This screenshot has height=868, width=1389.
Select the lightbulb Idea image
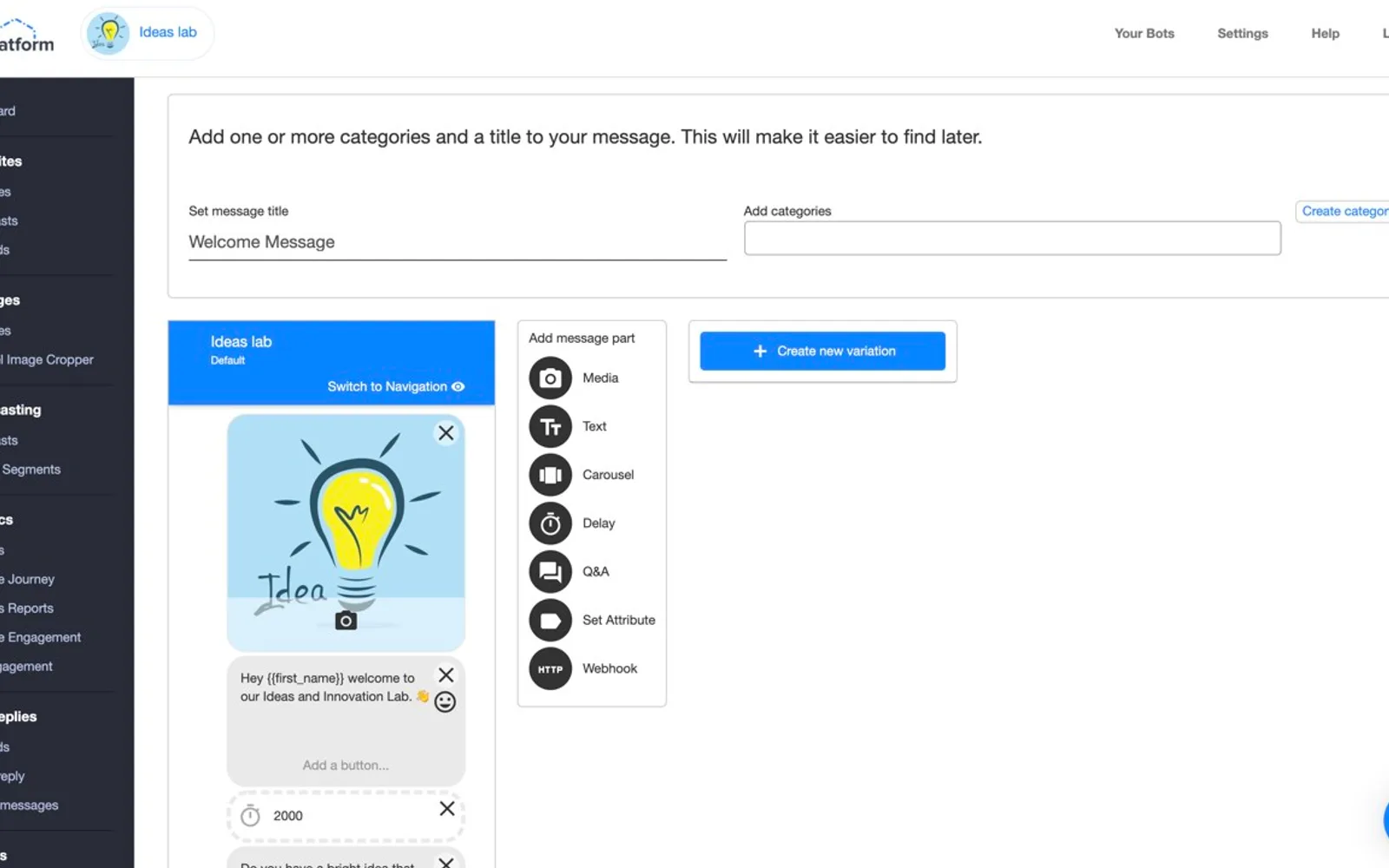coord(346,533)
